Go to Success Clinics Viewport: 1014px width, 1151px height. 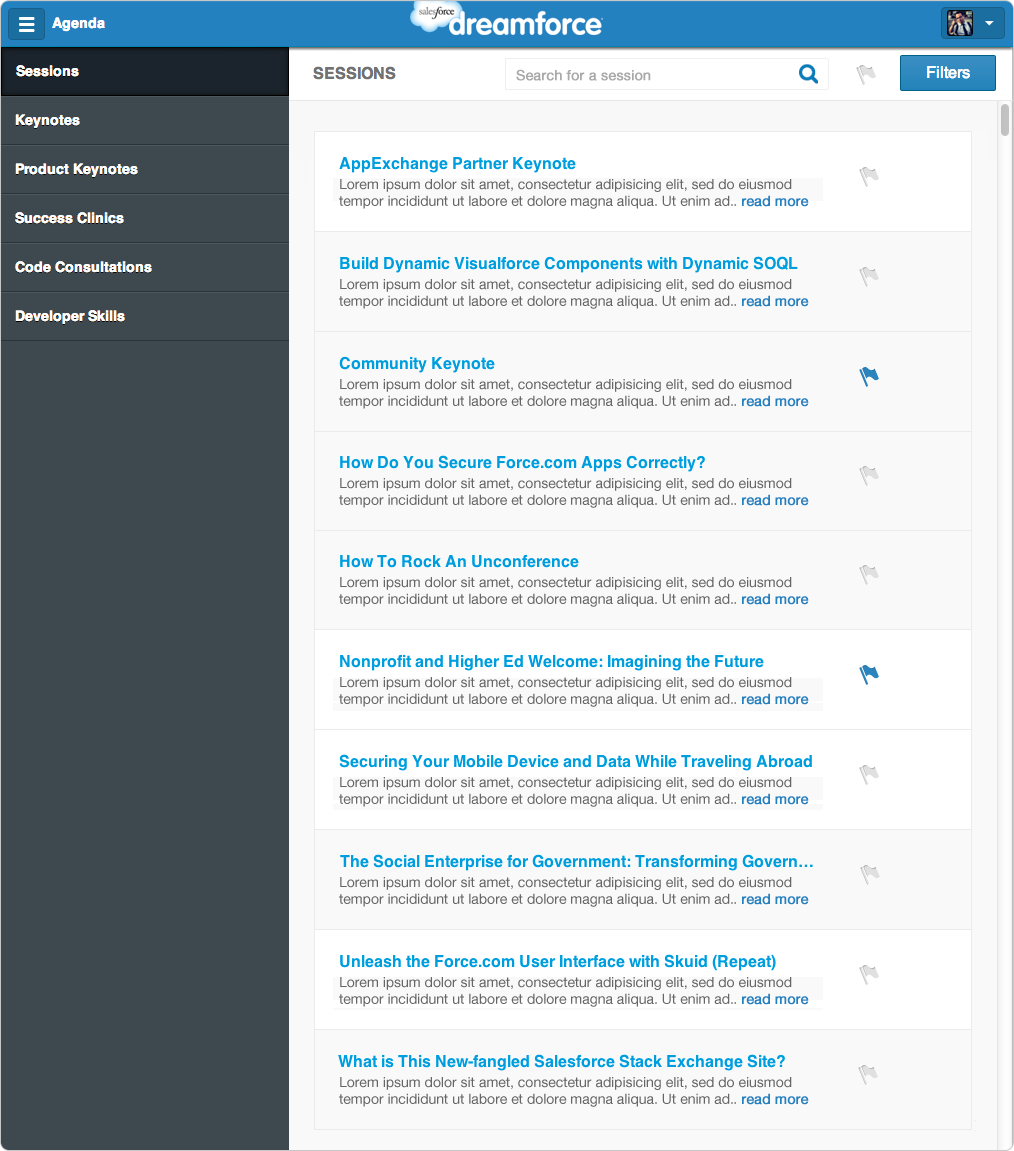(x=145, y=219)
